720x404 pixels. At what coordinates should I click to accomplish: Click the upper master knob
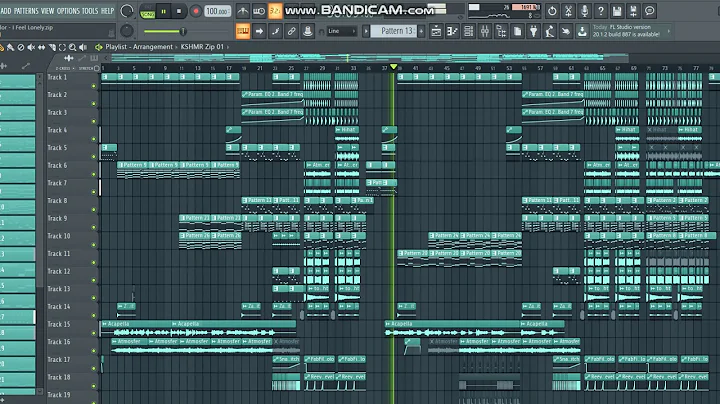(127, 11)
